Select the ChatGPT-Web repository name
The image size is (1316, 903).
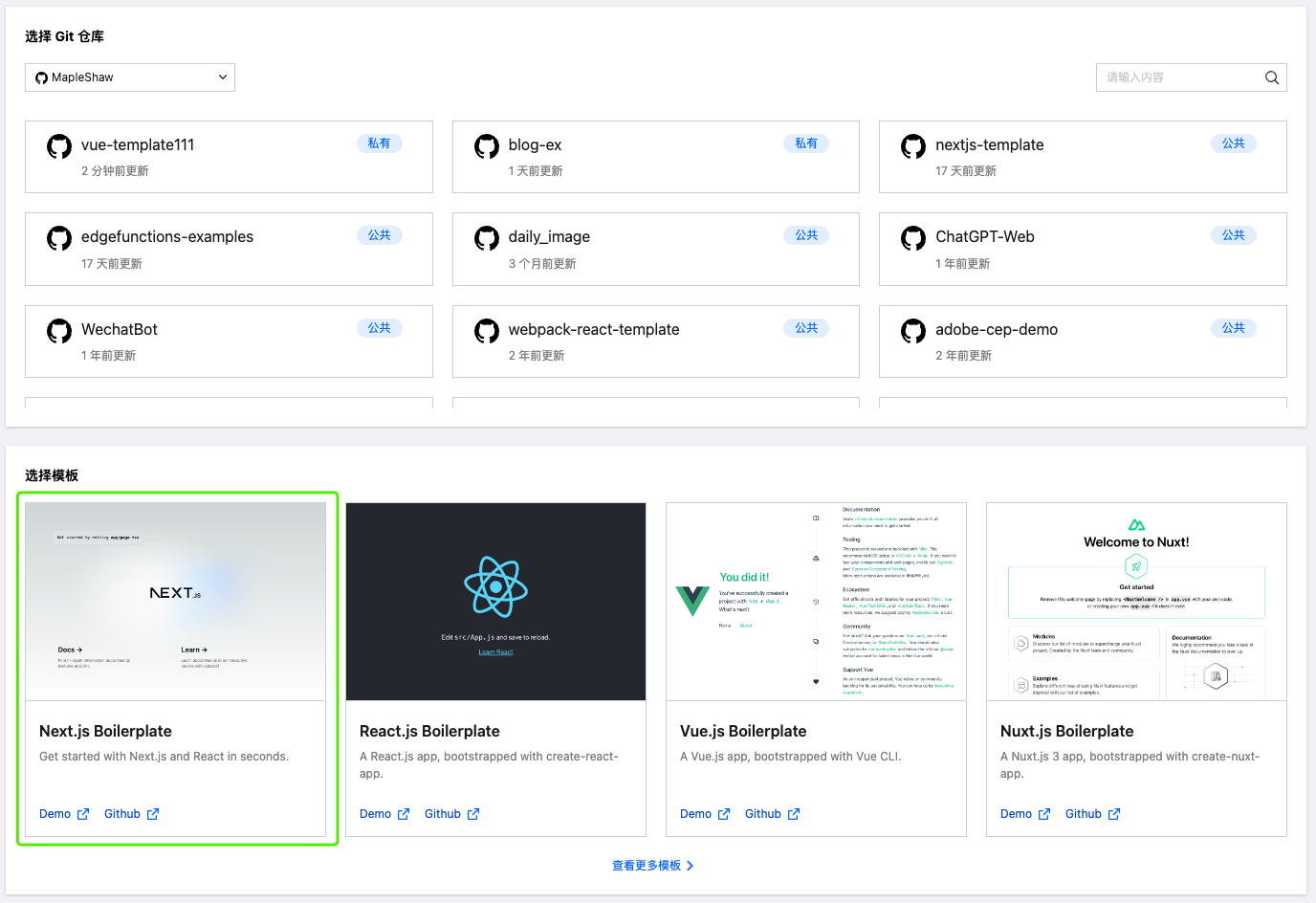tap(985, 236)
